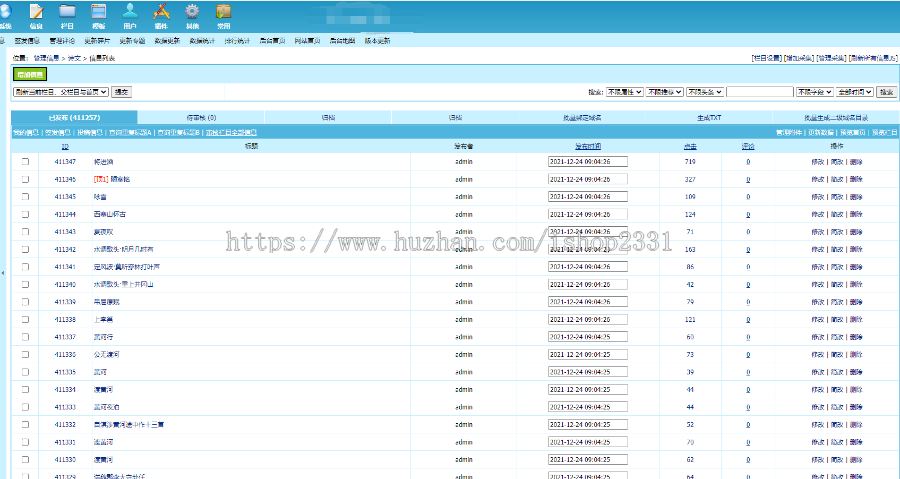The height and width of the screenshot is (479, 900).
Task: Open the 信息 notepad icon menu
Action: pos(36,15)
